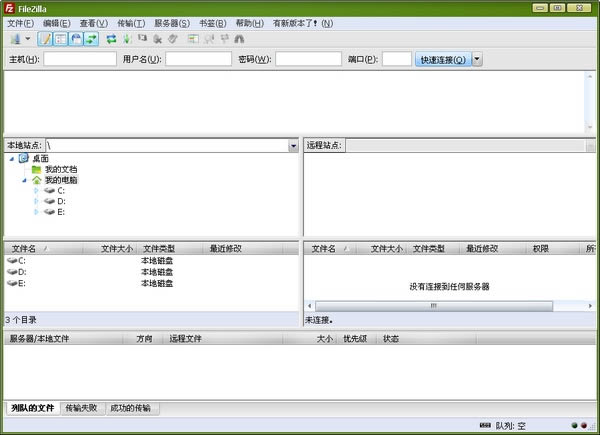The image size is (600, 435).
Task: Click the disconnect from server icon
Action: 157,39
